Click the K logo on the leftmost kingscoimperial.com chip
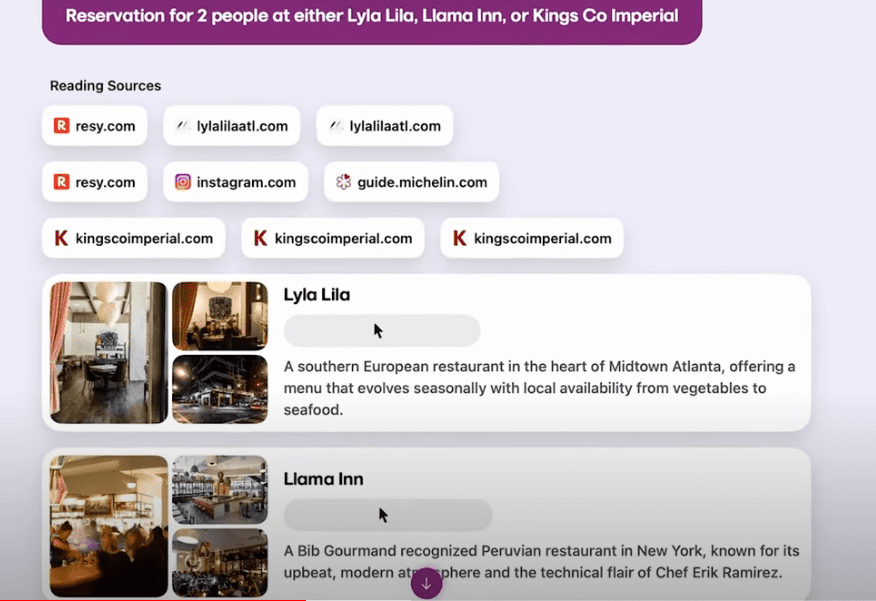The height and width of the screenshot is (601, 876). pos(62,238)
